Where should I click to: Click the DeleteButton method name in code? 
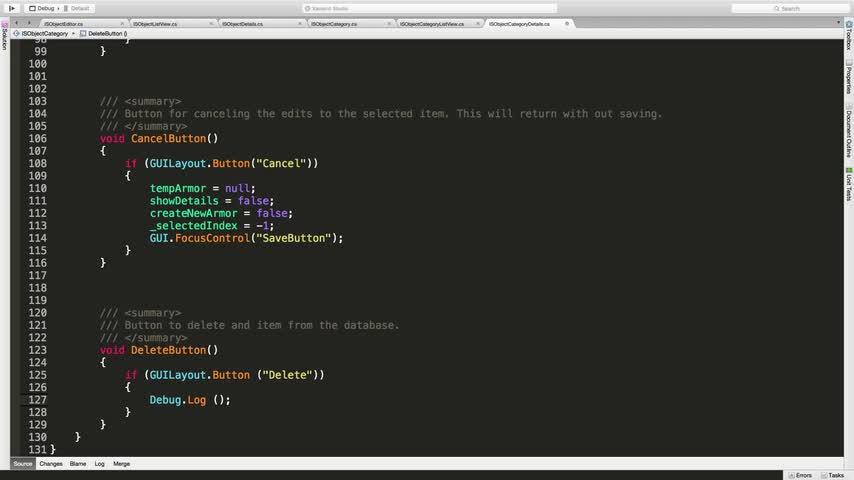tap(168, 350)
